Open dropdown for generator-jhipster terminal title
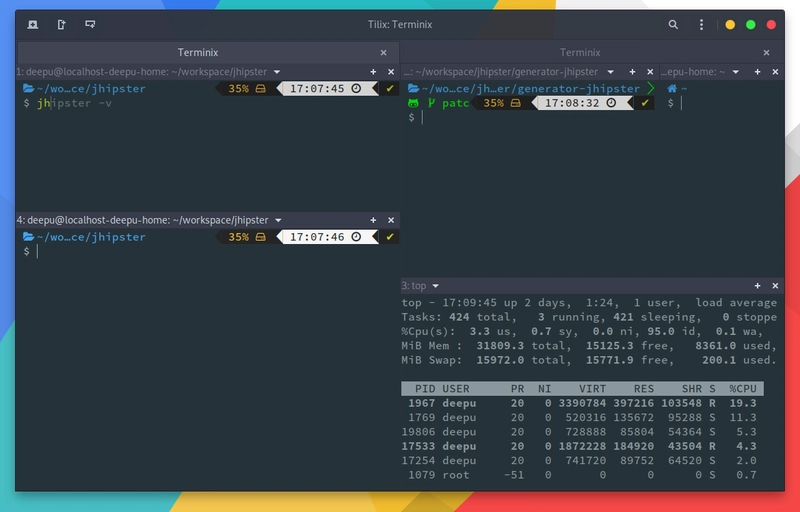The width and height of the screenshot is (800, 512). [611, 72]
